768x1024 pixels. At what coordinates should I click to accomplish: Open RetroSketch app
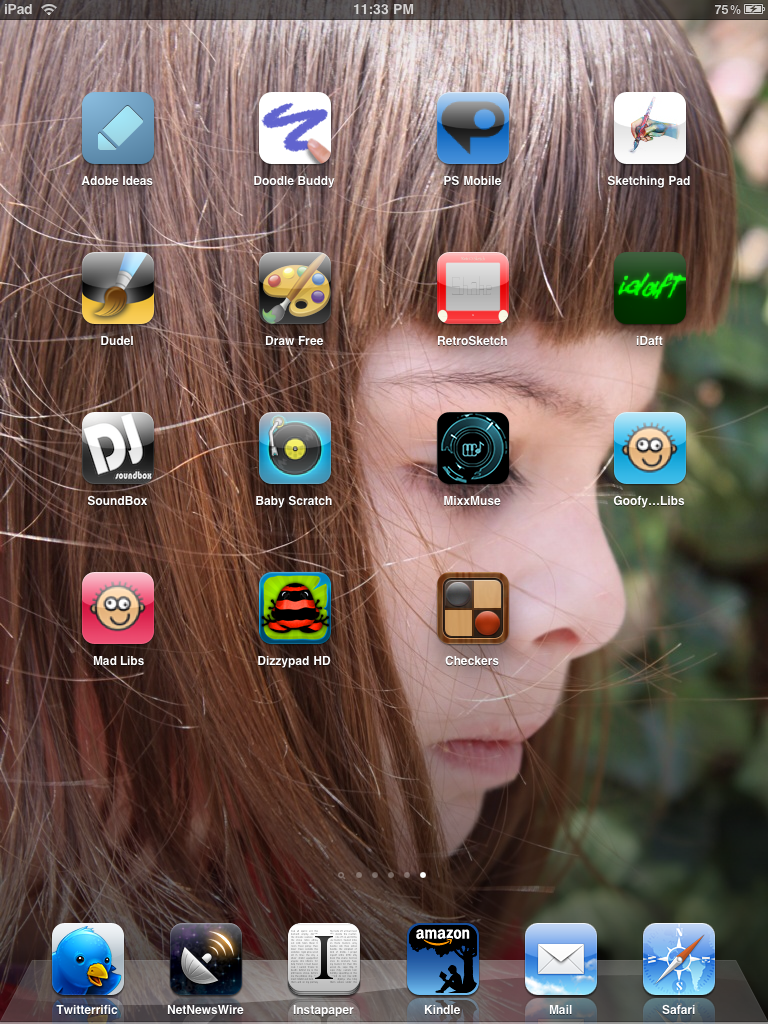(472, 289)
